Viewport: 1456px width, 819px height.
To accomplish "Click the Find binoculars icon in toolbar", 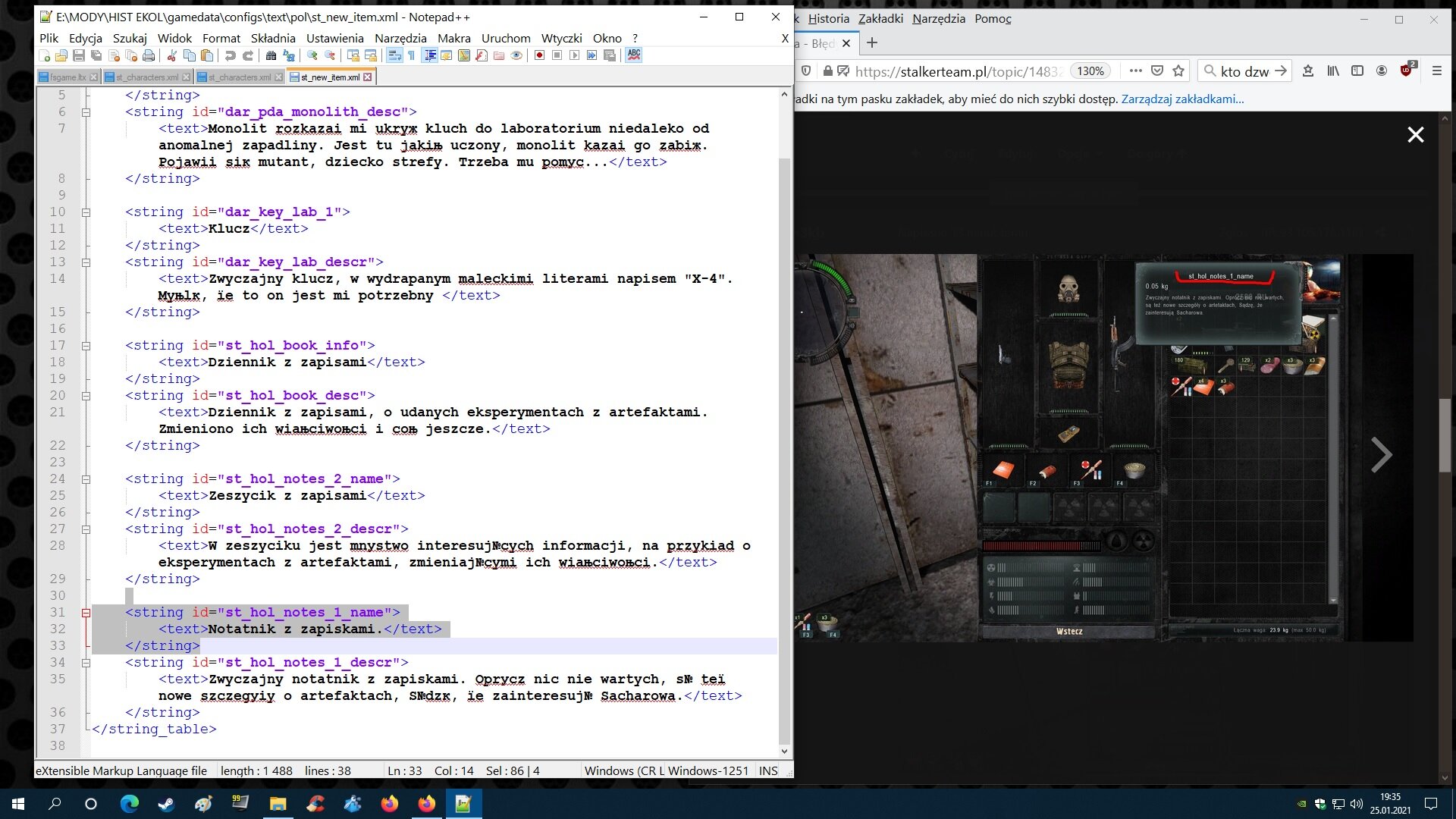I will [271, 55].
